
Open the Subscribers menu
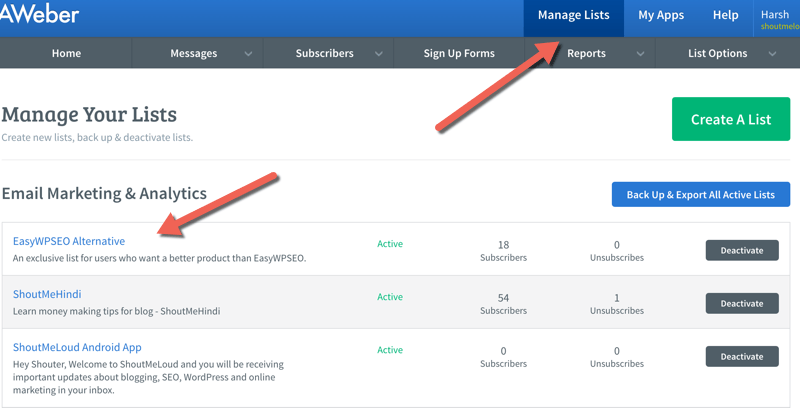[324, 53]
